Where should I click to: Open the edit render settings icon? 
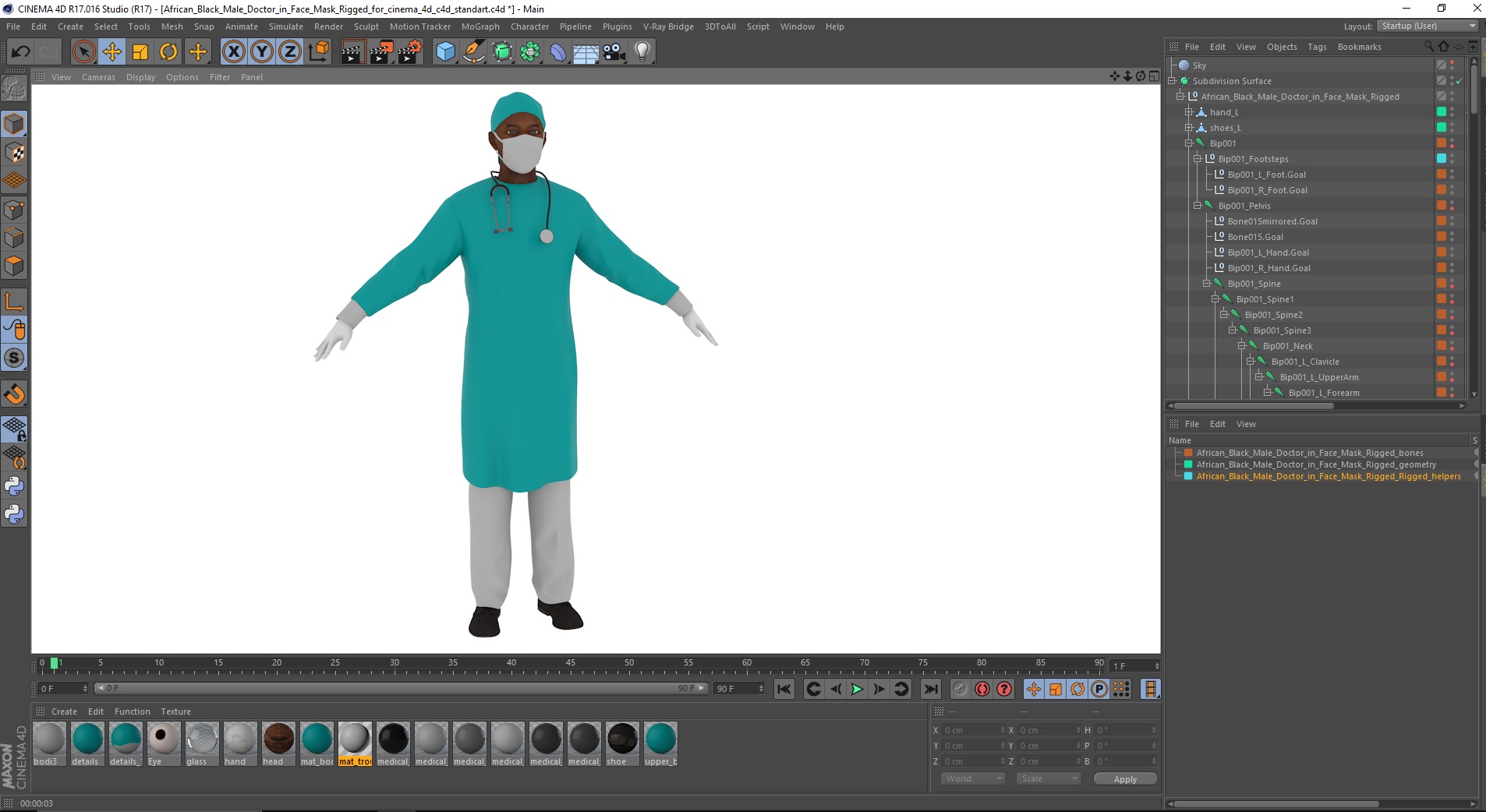point(410,52)
